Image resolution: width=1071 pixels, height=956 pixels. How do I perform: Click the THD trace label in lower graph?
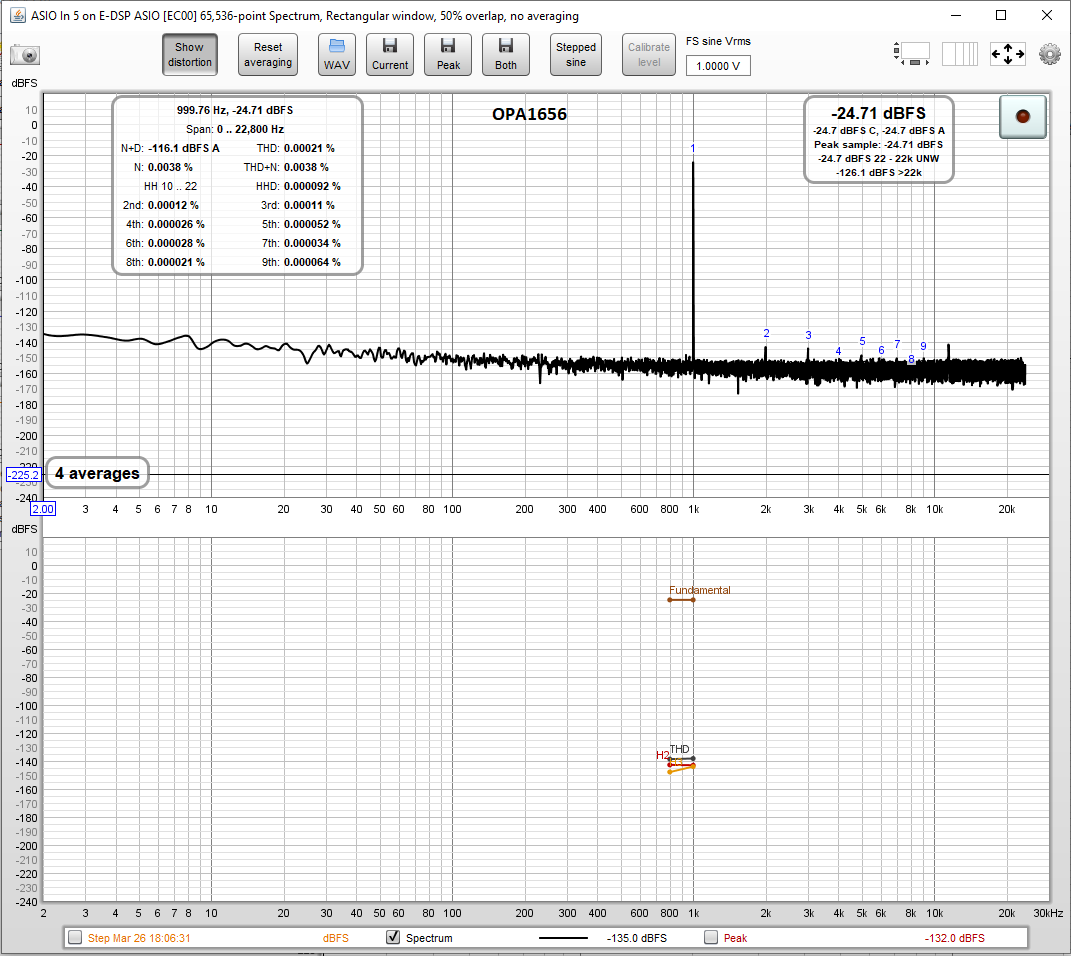point(680,749)
